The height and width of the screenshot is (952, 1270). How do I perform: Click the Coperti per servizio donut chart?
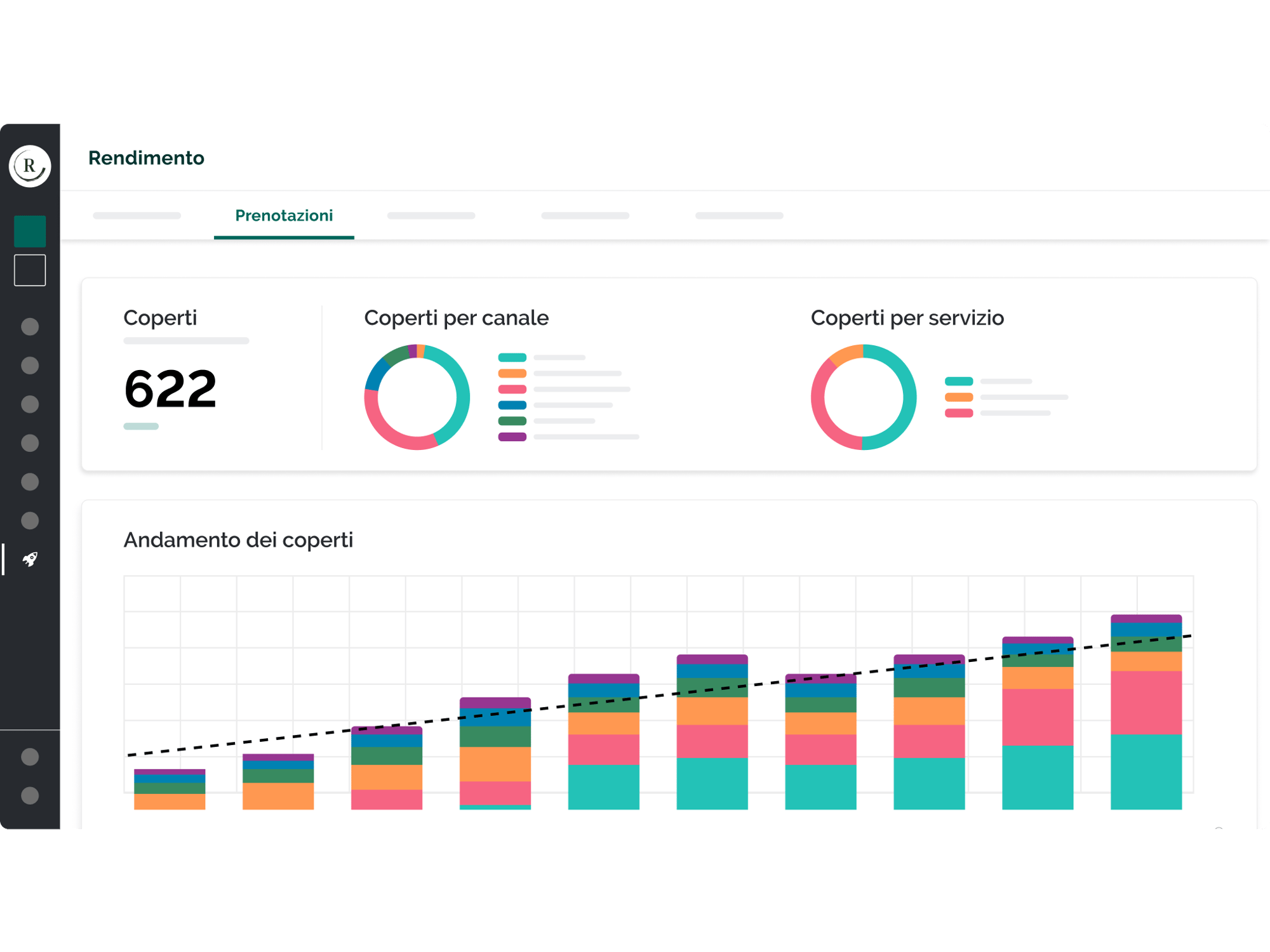(864, 397)
